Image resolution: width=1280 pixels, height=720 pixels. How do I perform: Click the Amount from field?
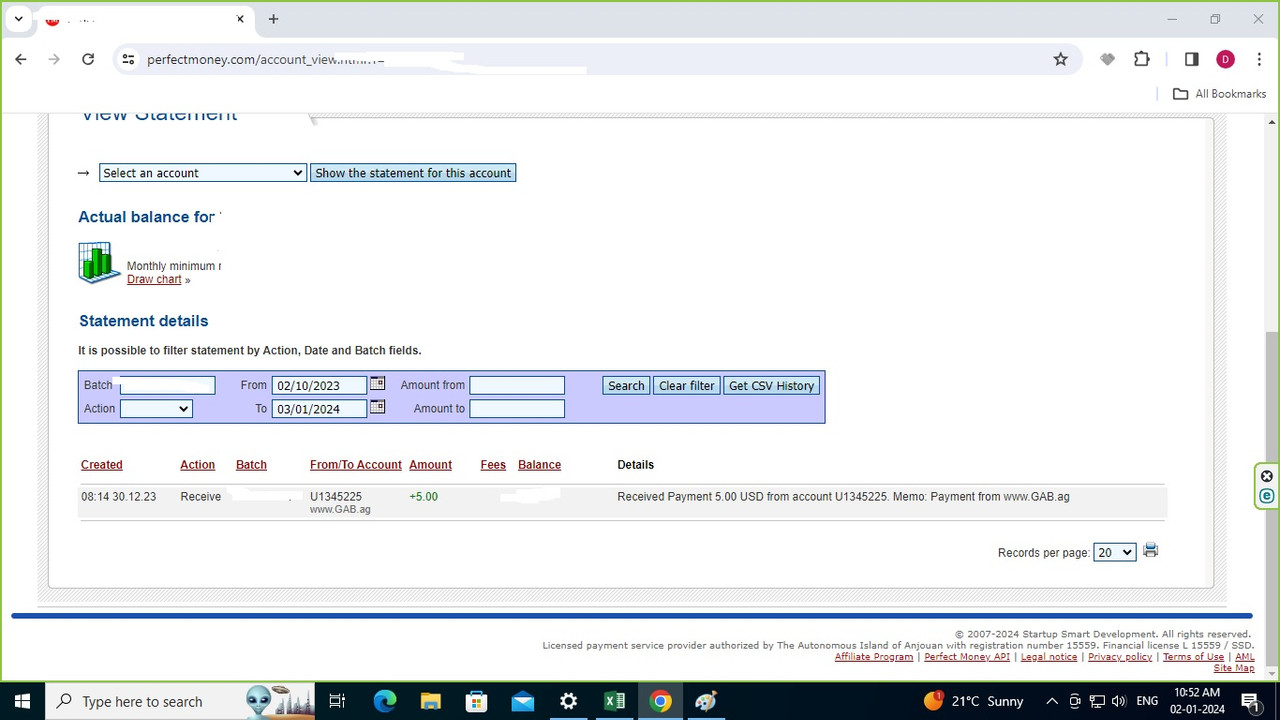click(x=517, y=386)
